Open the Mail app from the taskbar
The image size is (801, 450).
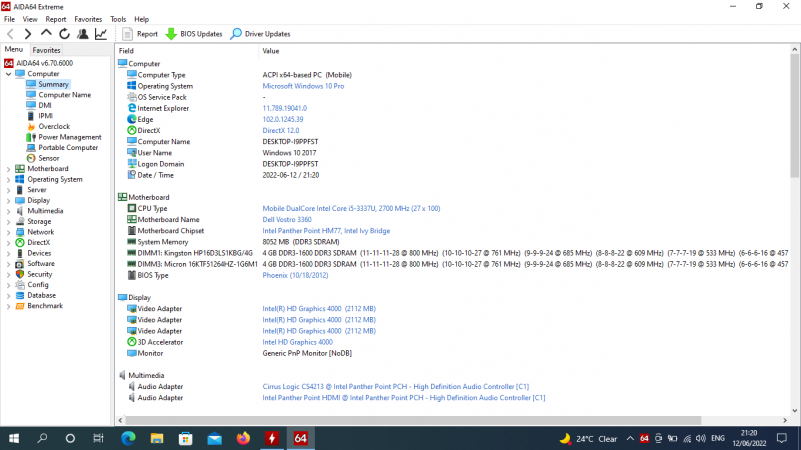click(215, 438)
